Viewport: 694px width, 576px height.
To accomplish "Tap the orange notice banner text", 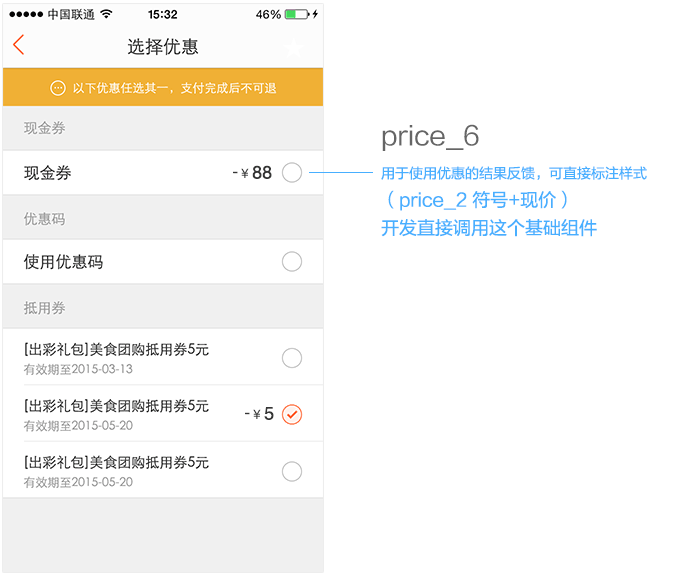I will (x=174, y=88).
